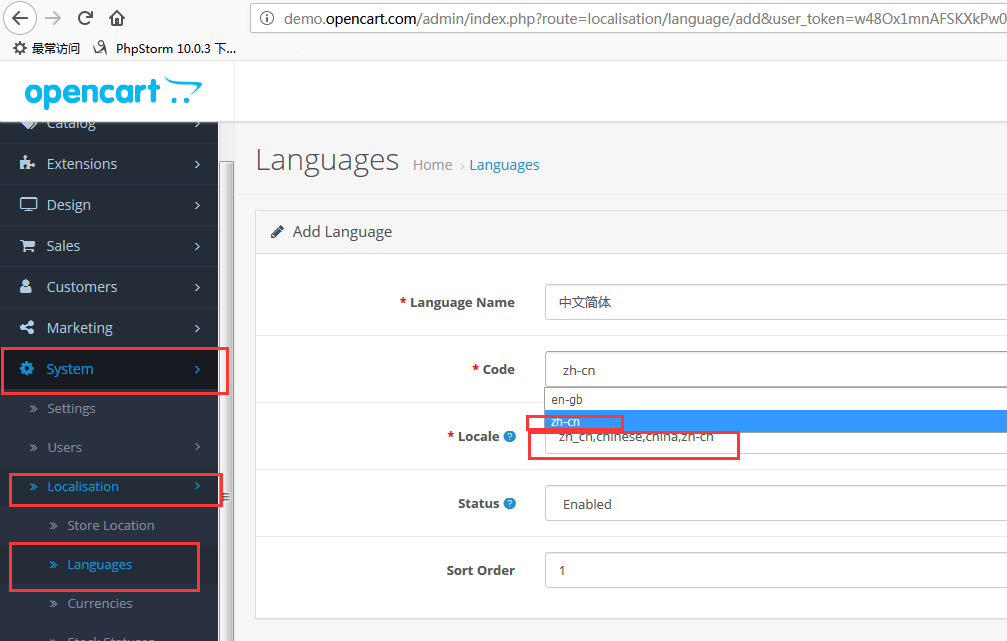This screenshot has height=641, width=1007.
Task: Expand the Customers menu chevron
Action: click(197, 287)
